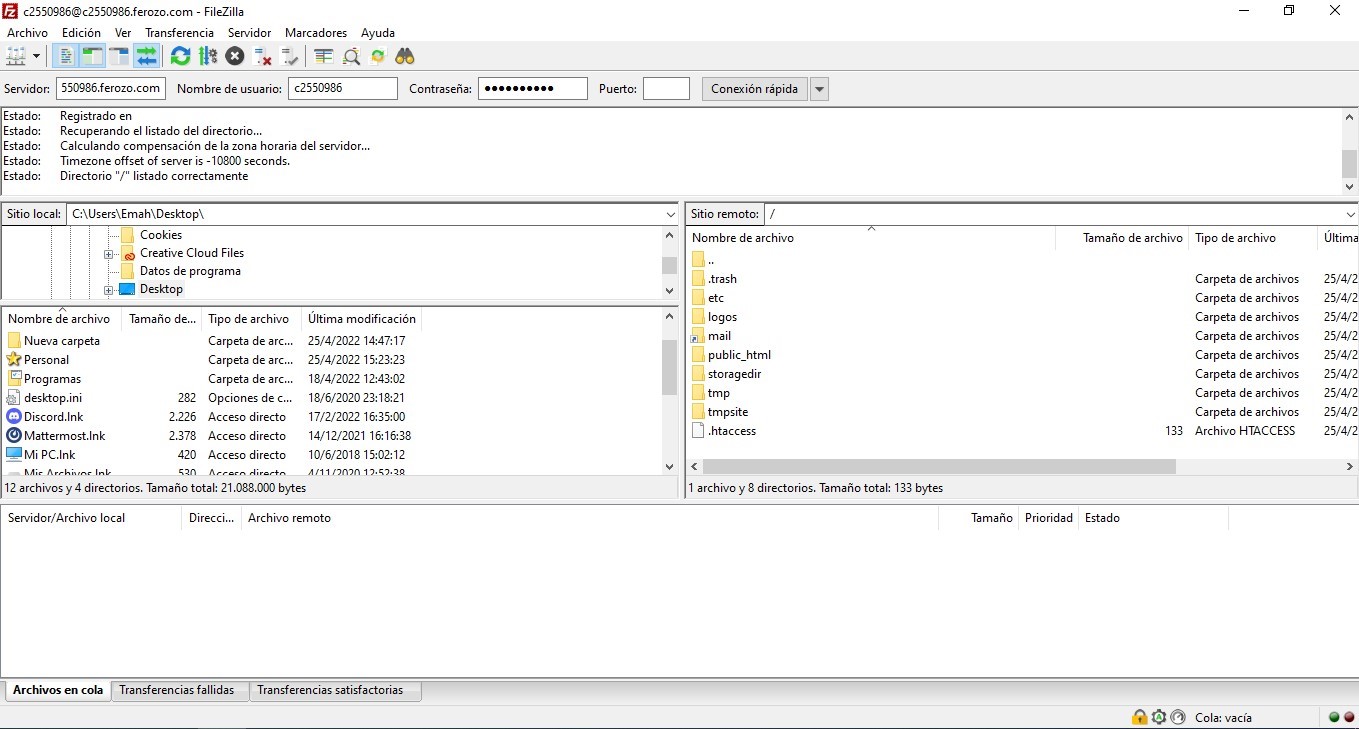Toggle the message log display
Image resolution: width=1359 pixels, height=729 pixels.
click(66, 56)
